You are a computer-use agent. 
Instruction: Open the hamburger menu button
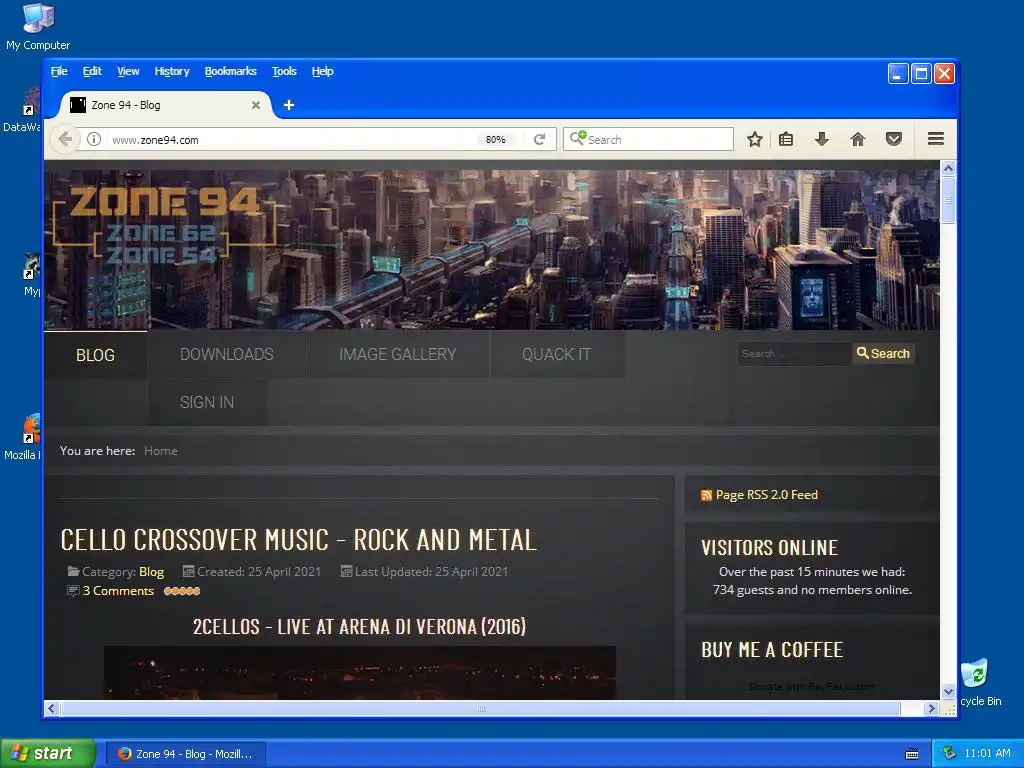pyautogui.click(x=936, y=138)
